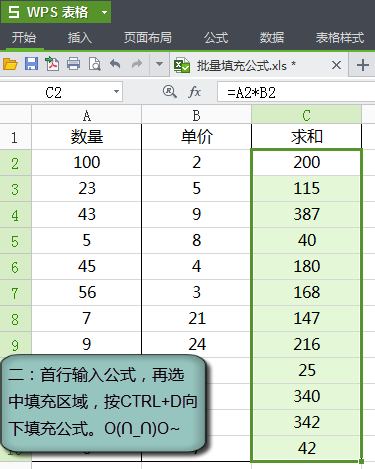This screenshot has width=375, height=469.
Task: Select column C header
Action: (x=306, y=115)
